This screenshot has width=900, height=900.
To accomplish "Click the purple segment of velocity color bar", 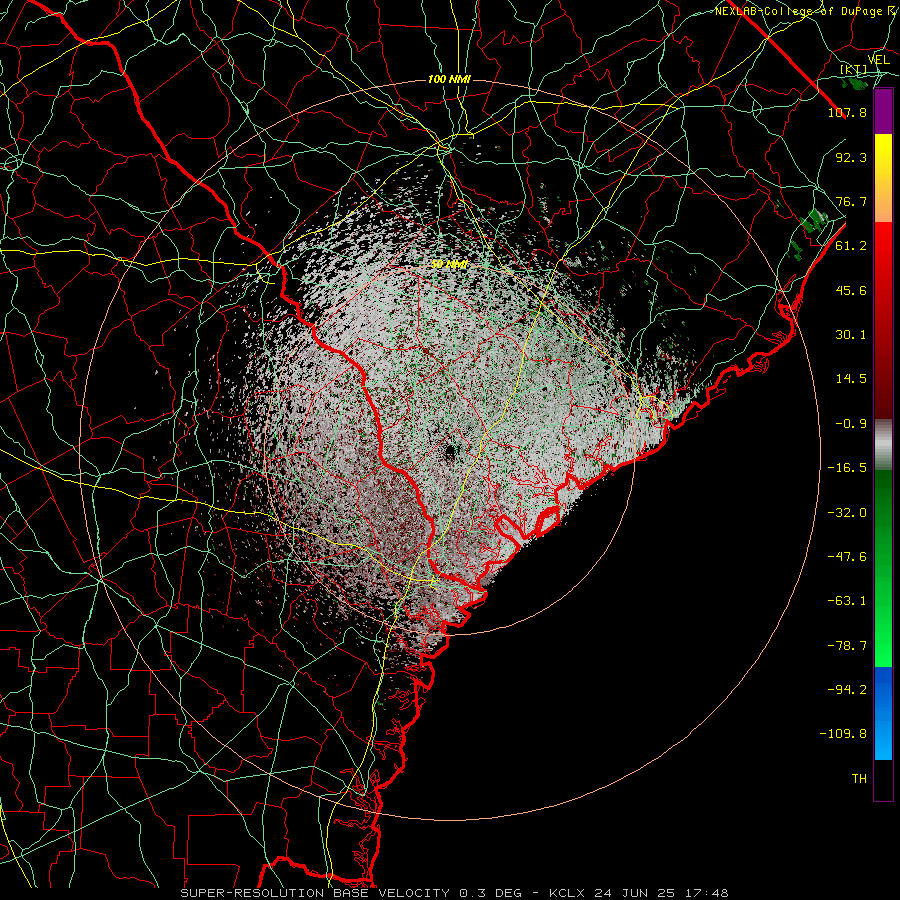I will click(883, 111).
